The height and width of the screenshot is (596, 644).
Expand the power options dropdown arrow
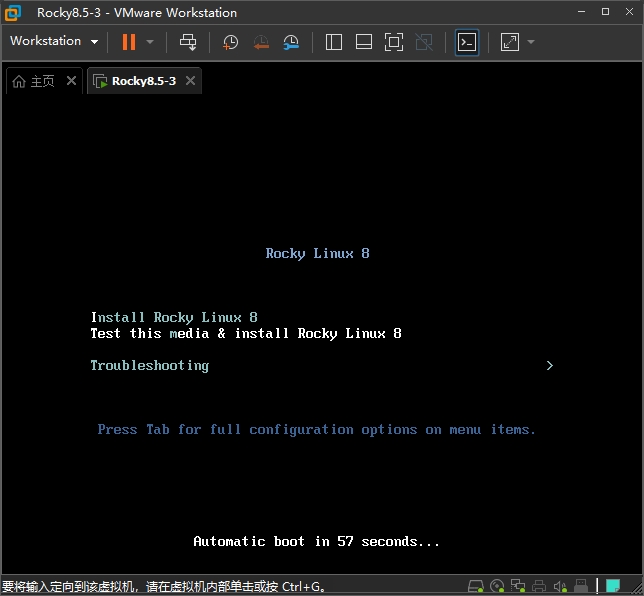150,41
